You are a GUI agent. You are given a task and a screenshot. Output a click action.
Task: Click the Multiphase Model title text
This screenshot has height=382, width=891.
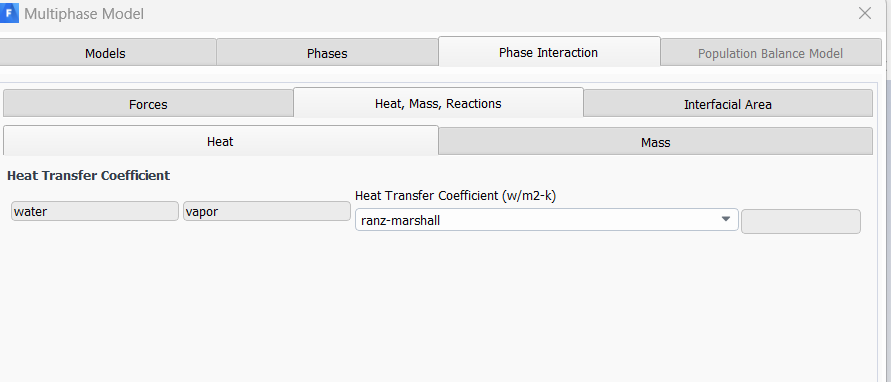tap(84, 14)
